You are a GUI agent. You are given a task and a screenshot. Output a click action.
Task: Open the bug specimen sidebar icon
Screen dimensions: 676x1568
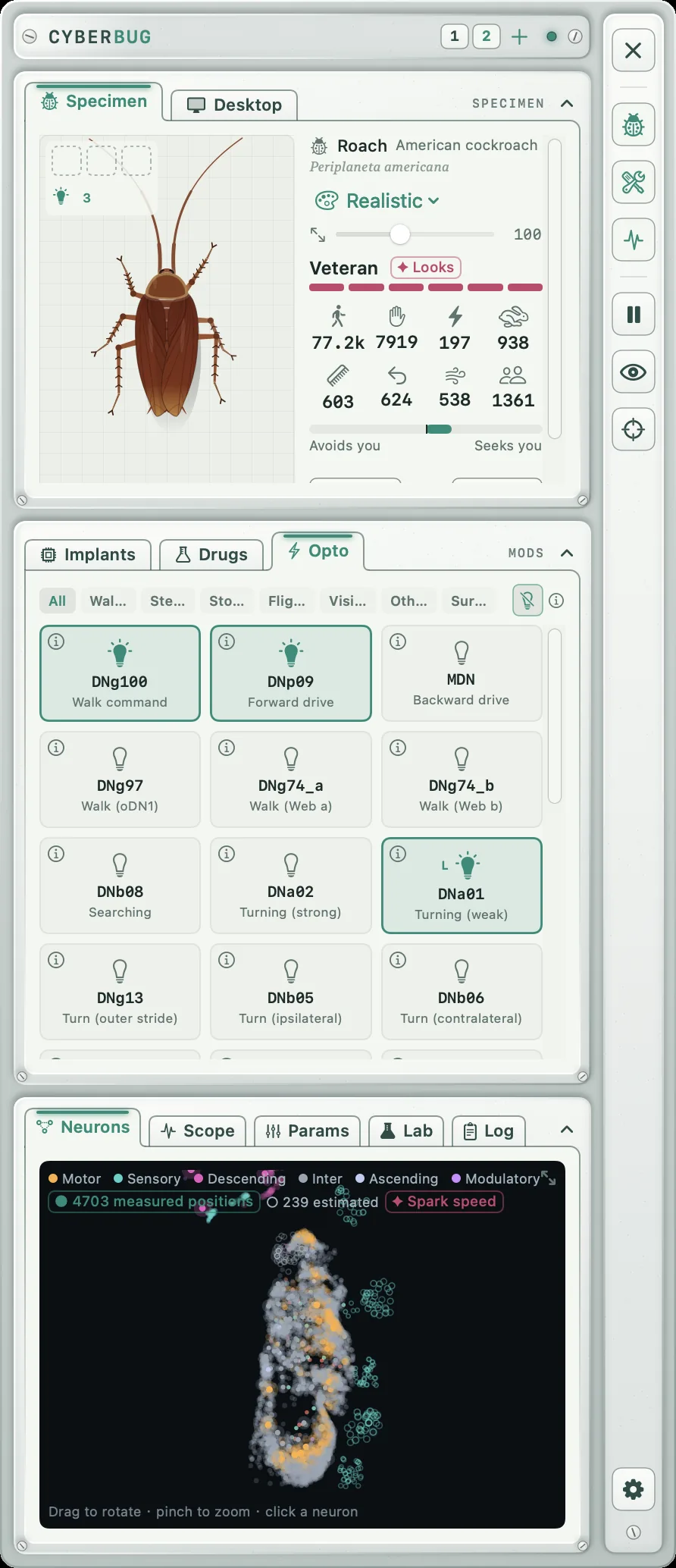pos(633,125)
